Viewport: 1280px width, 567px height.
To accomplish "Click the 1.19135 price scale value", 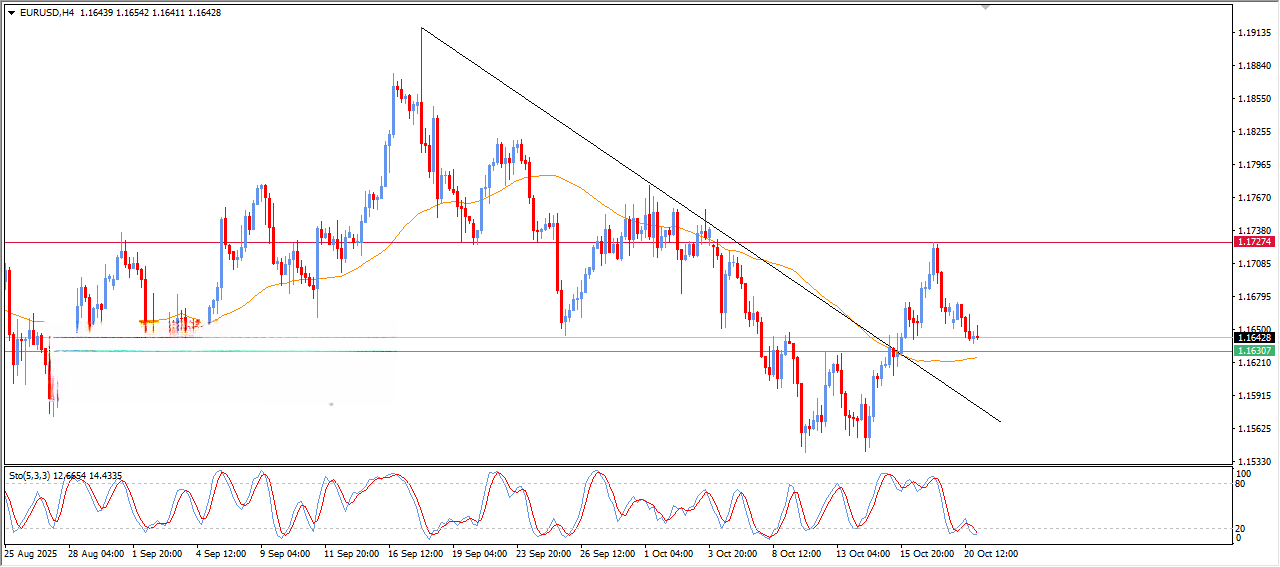I will (x=1254, y=33).
